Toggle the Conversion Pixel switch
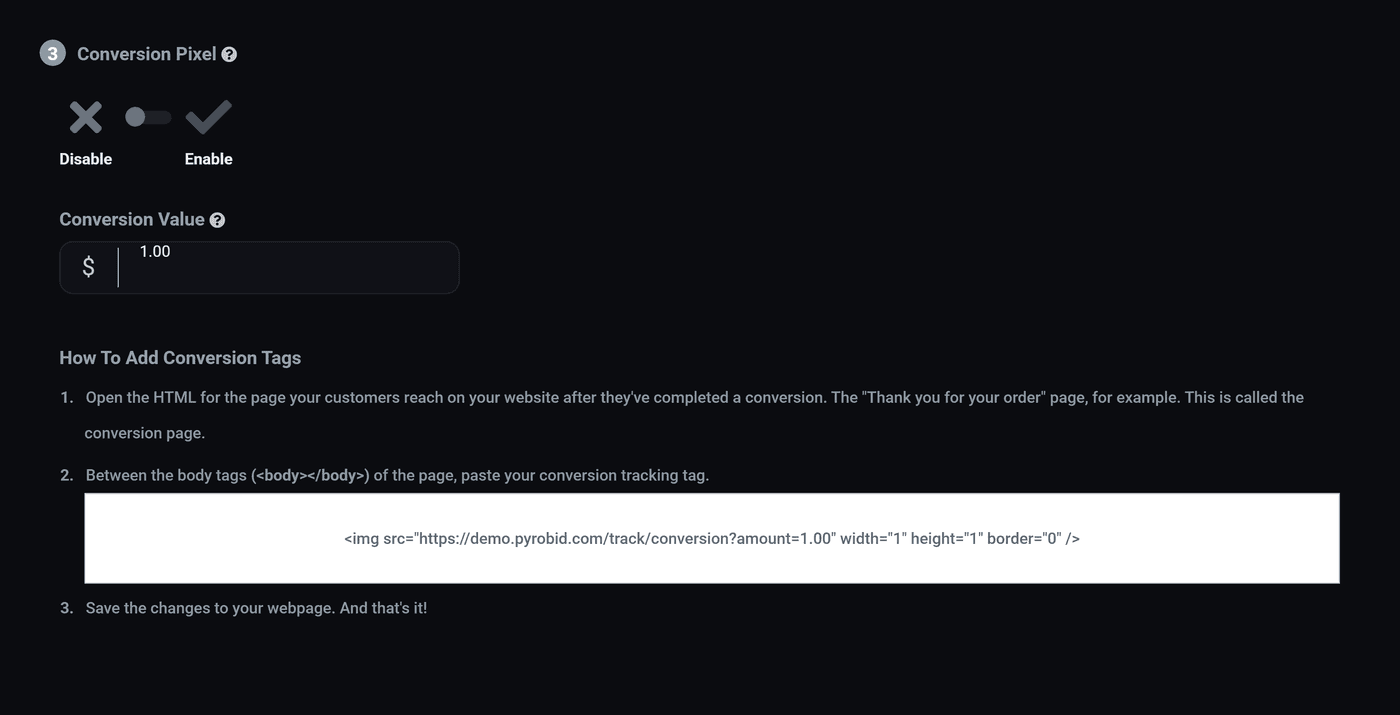 [x=148, y=118]
